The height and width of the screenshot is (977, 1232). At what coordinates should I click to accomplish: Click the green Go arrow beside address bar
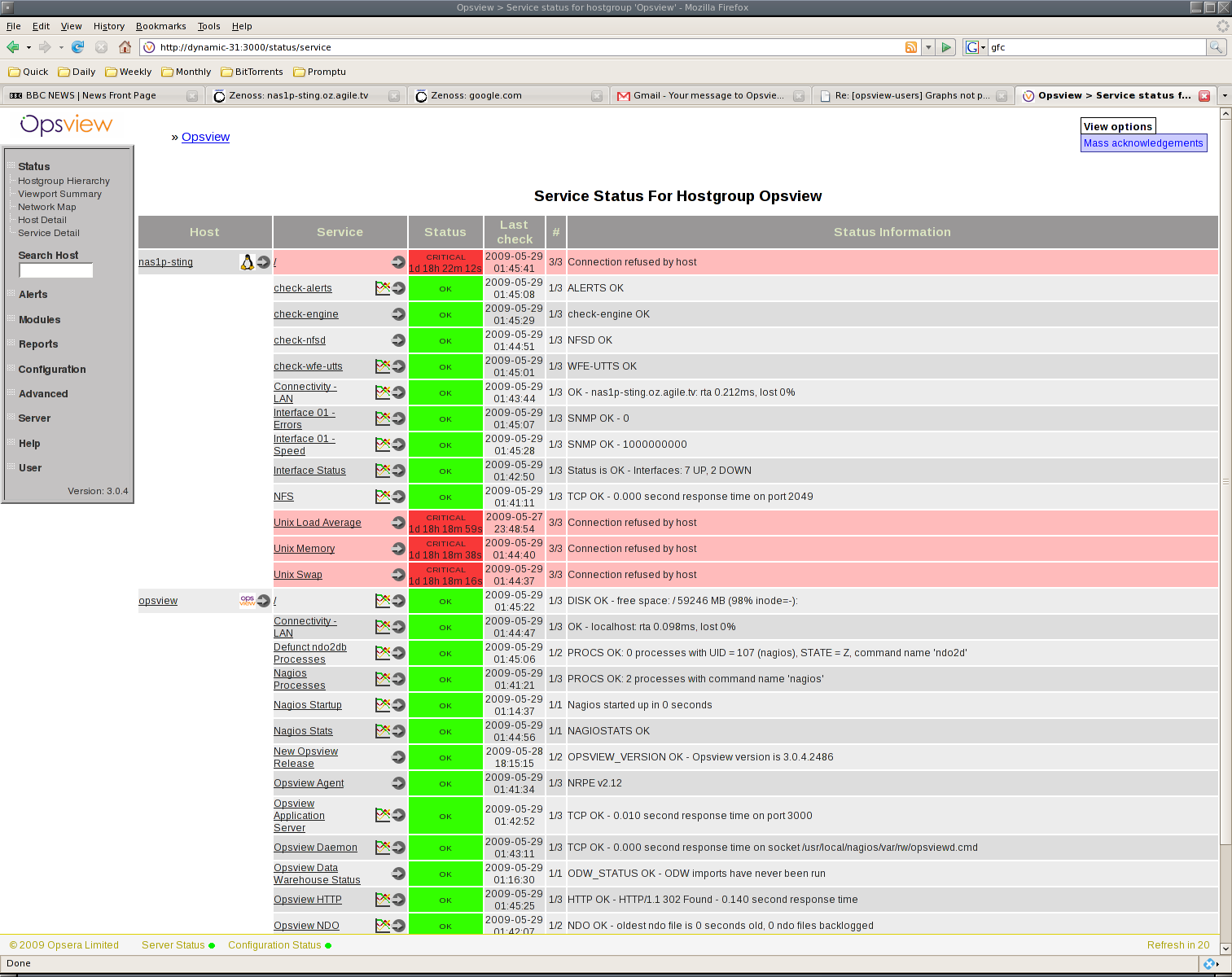[946, 47]
